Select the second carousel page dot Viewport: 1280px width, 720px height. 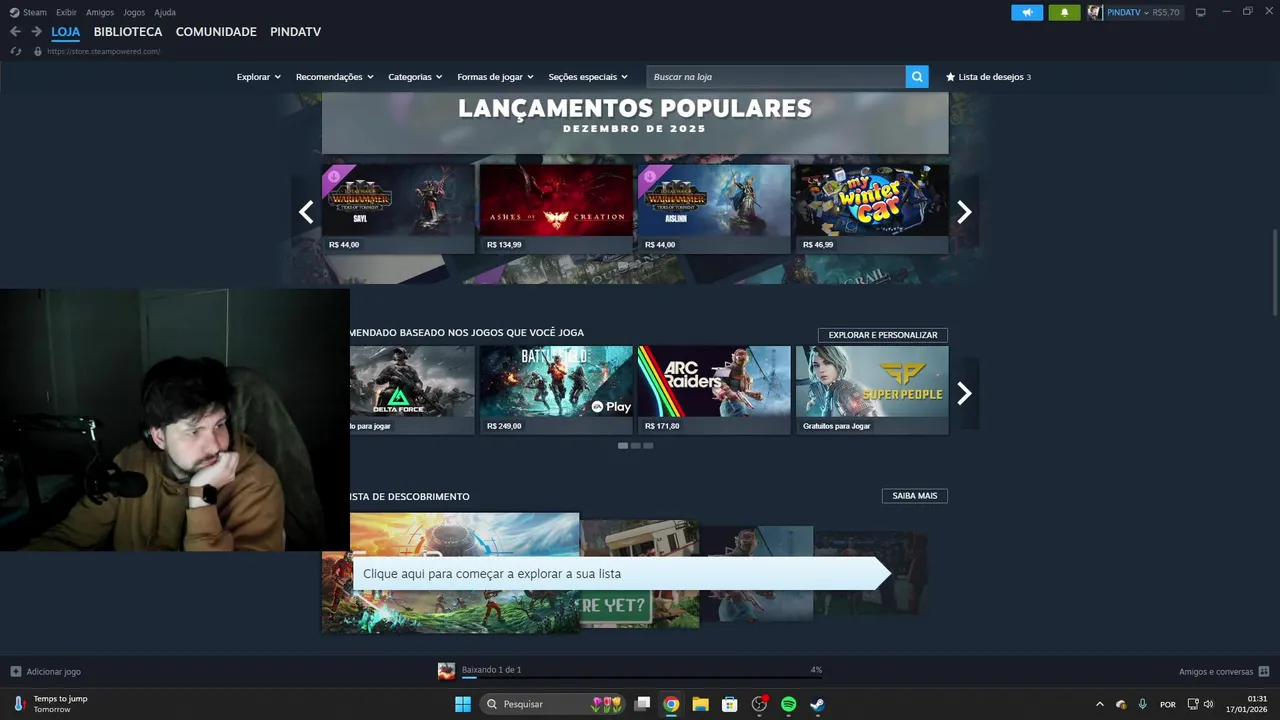(x=635, y=446)
